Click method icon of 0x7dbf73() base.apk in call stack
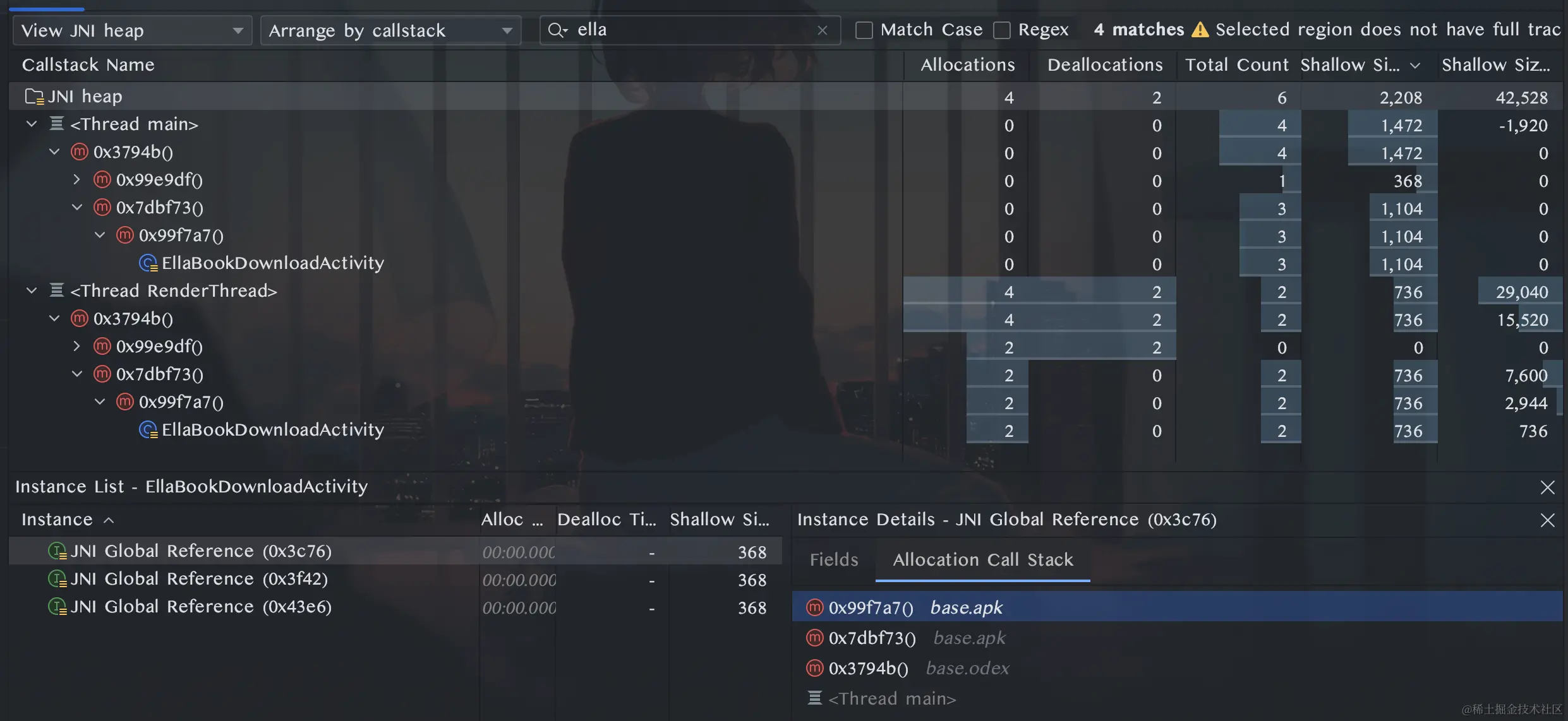This screenshot has width=1568, height=721. coord(815,638)
